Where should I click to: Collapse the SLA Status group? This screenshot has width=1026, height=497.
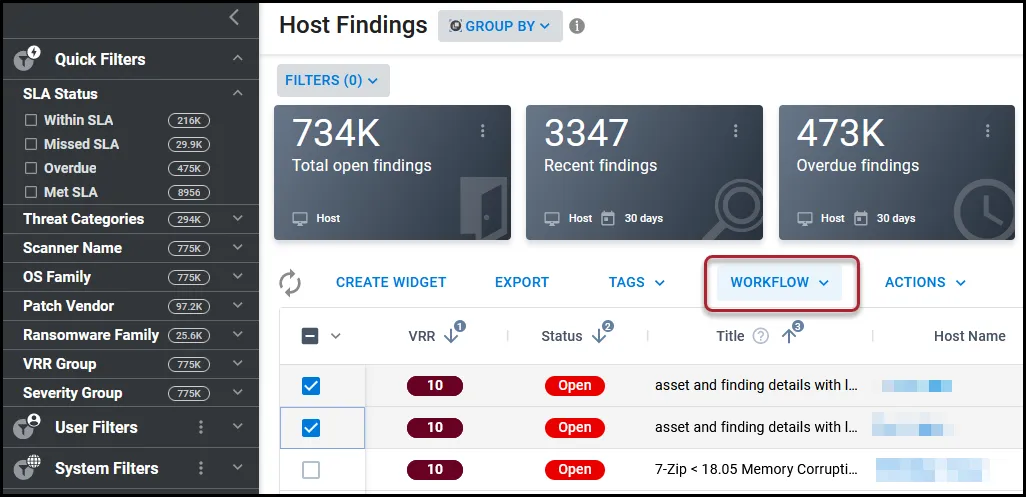click(x=238, y=94)
